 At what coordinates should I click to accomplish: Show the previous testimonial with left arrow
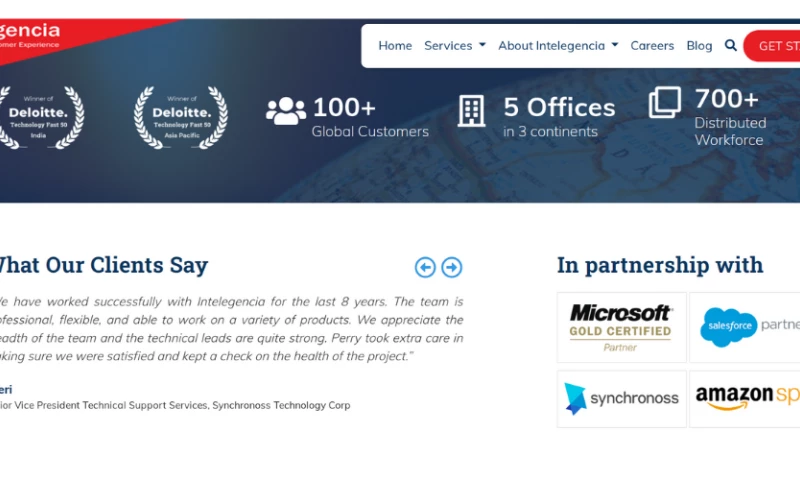pyautogui.click(x=425, y=267)
